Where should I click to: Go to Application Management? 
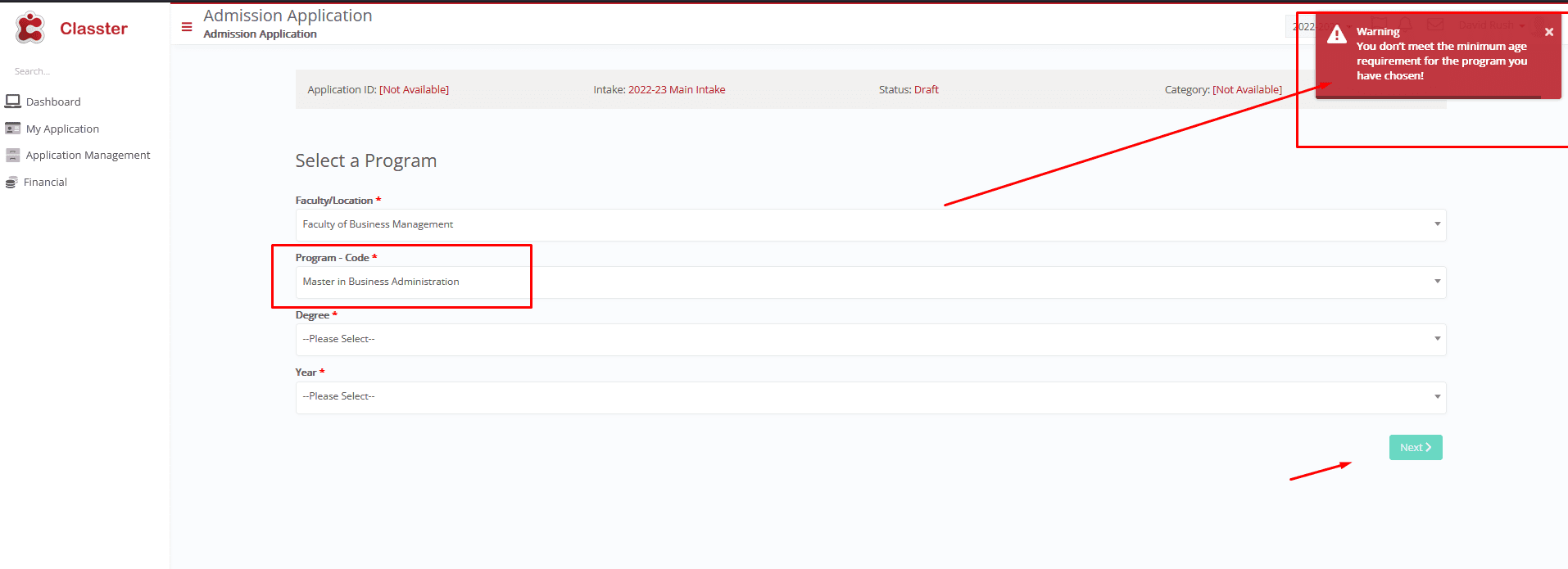[x=88, y=155]
